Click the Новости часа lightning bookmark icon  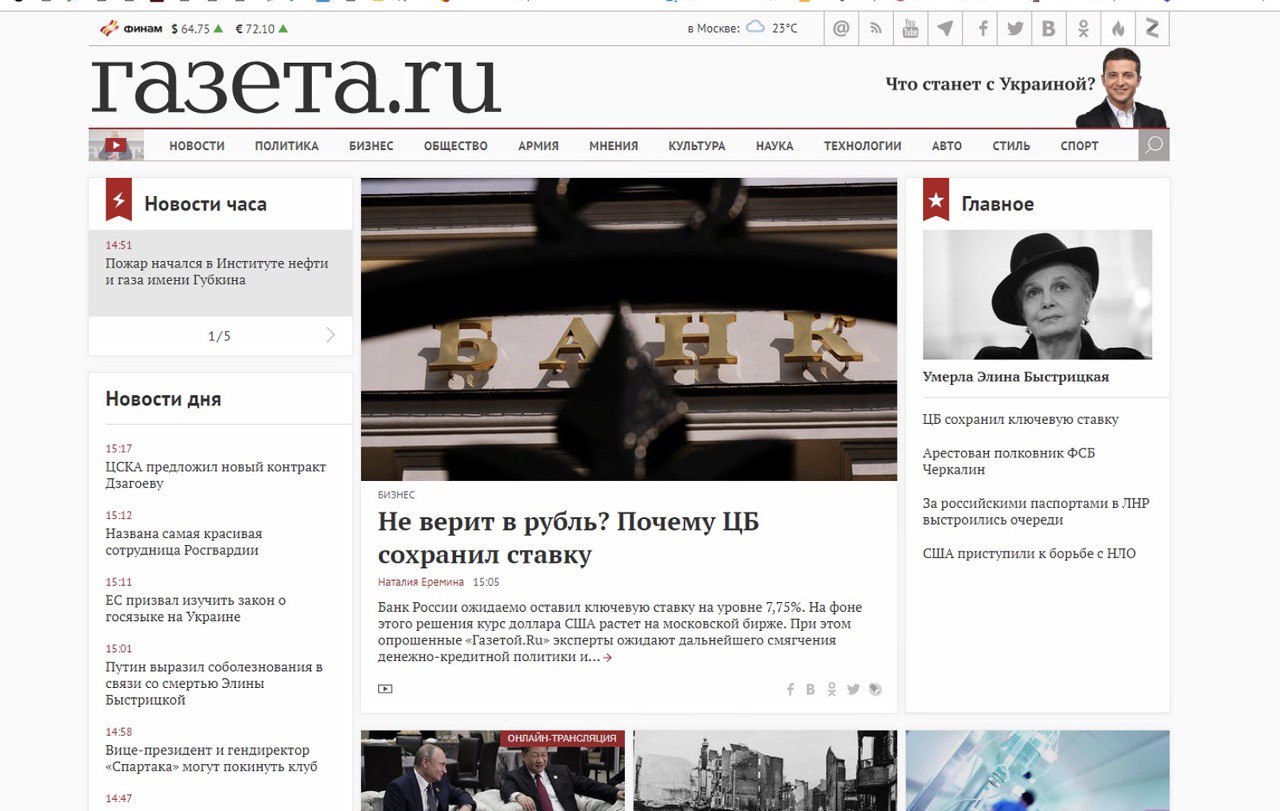[119, 200]
